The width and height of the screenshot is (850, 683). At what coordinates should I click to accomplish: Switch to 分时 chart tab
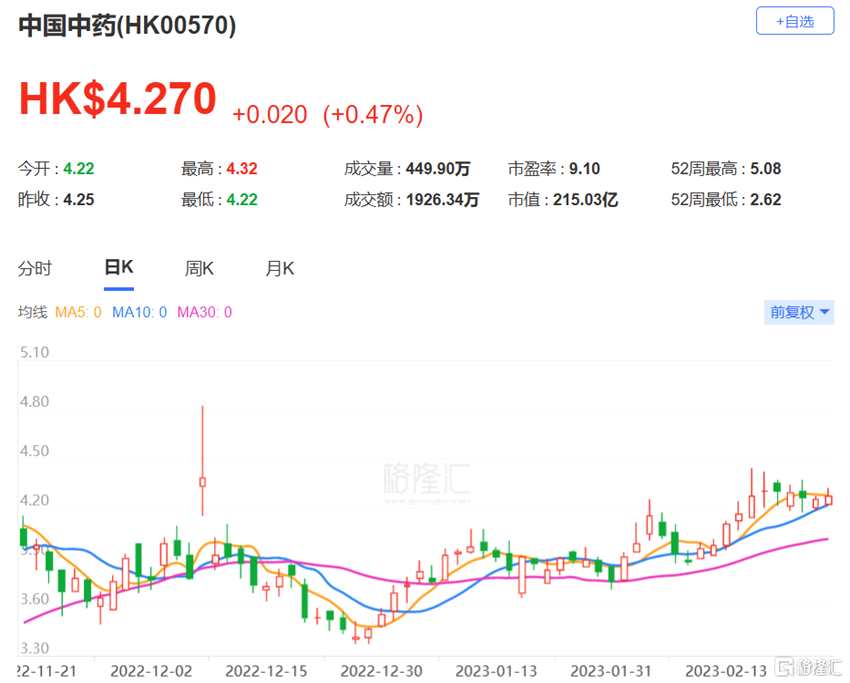click(35, 268)
